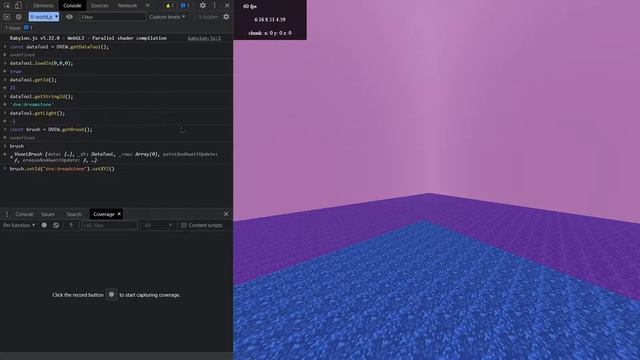Click the yellow warnings count badge

[x=169, y=5]
